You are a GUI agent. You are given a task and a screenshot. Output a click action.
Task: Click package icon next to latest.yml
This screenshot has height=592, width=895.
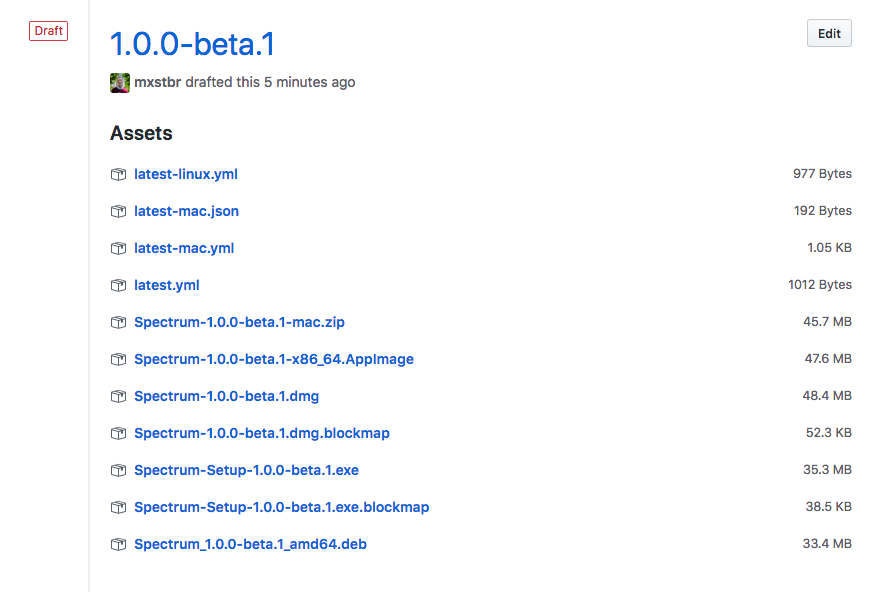118,285
